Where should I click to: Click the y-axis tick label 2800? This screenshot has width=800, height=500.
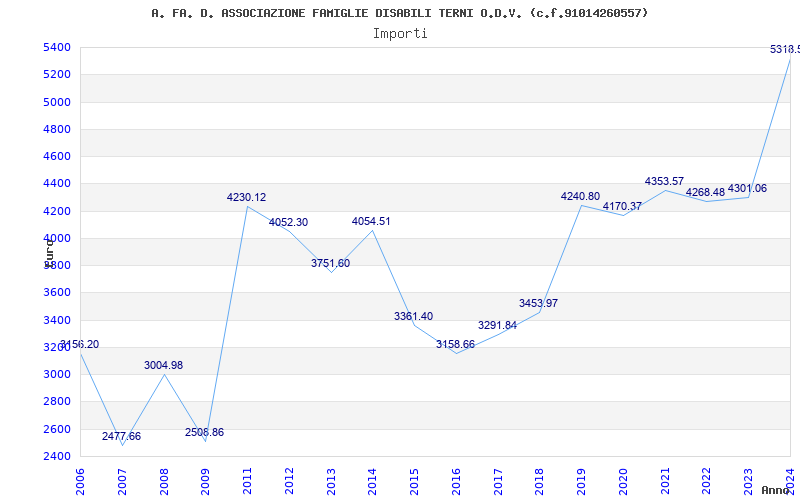point(57,402)
